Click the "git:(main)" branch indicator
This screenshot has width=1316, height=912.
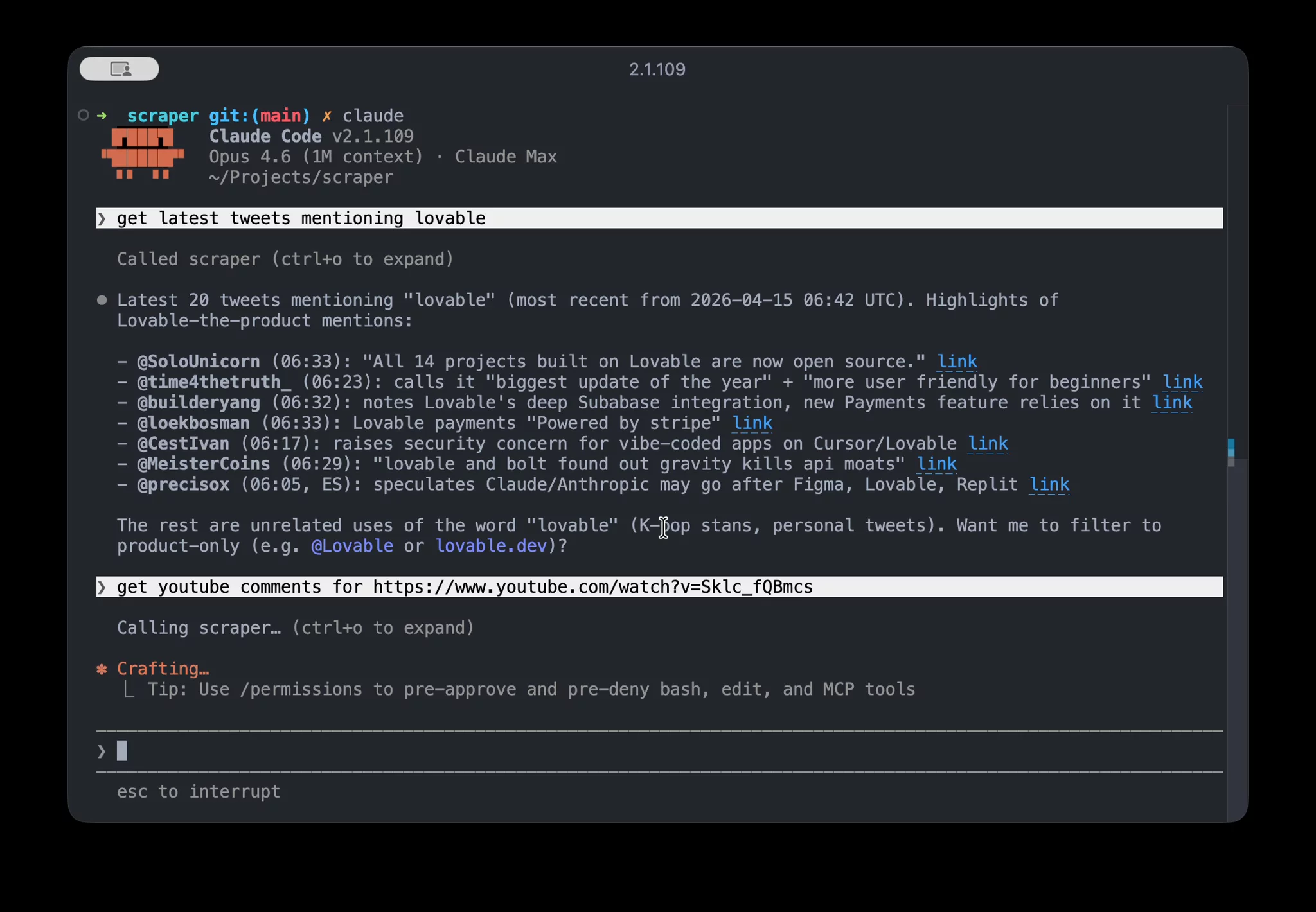260,116
